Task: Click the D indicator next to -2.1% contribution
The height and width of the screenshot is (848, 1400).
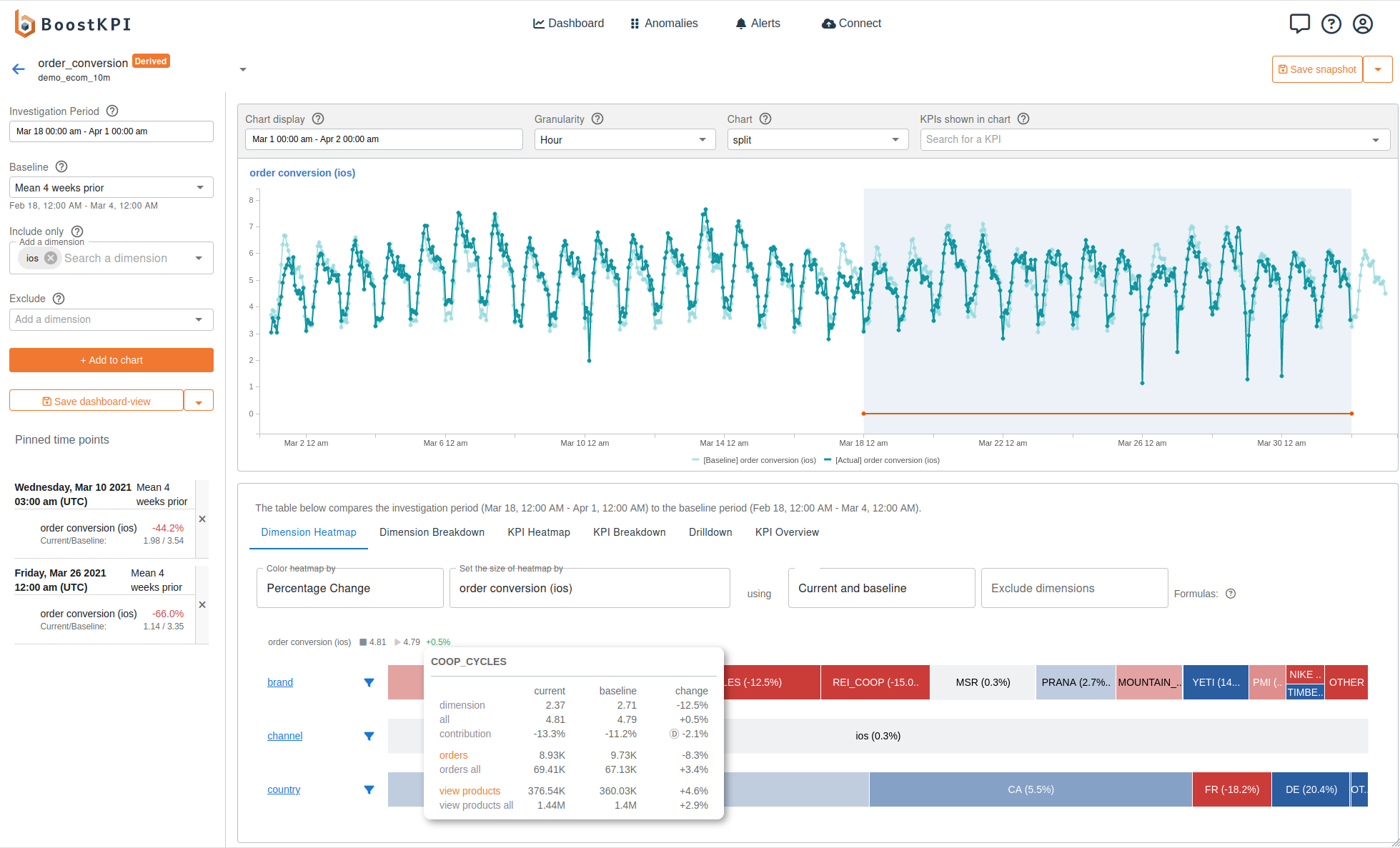Action: pos(674,734)
